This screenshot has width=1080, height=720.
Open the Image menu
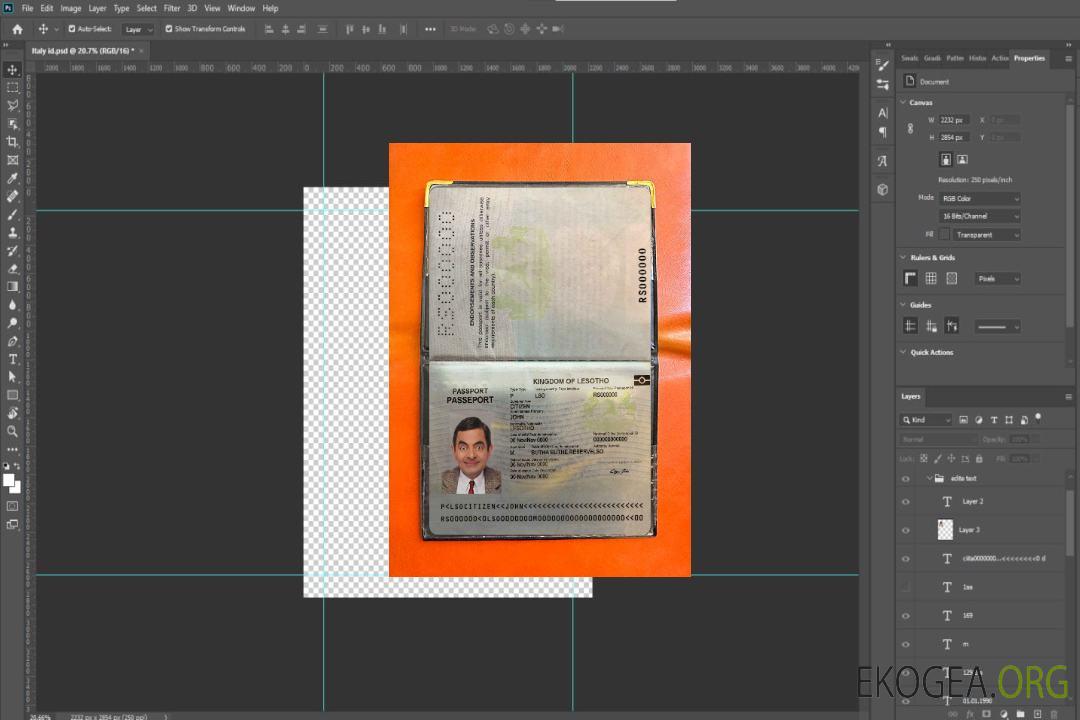pos(70,8)
